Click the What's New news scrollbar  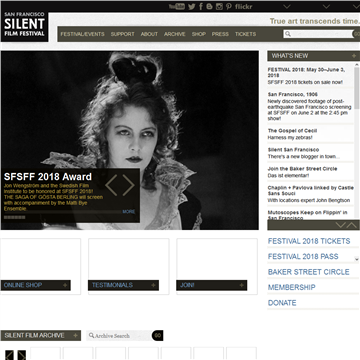point(357,141)
